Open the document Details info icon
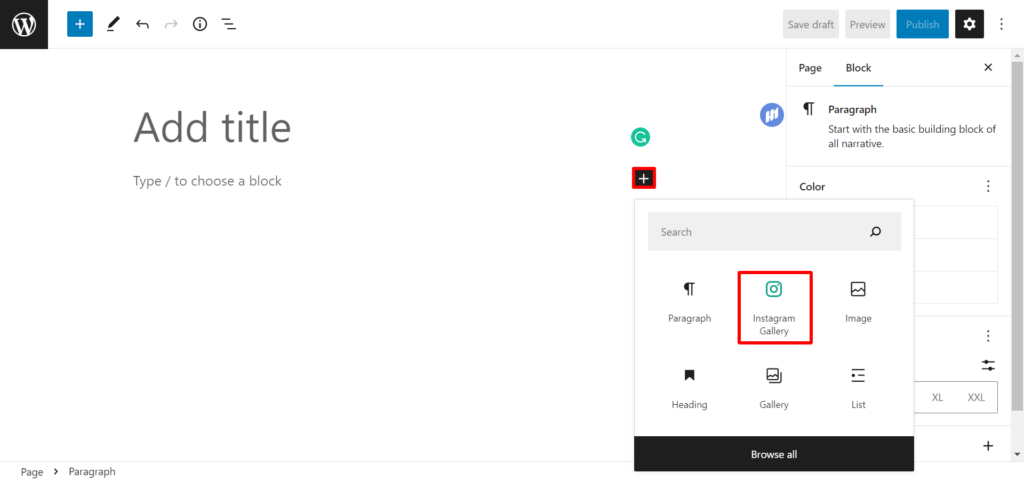The width and height of the screenshot is (1024, 481). (x=200, y=24)
